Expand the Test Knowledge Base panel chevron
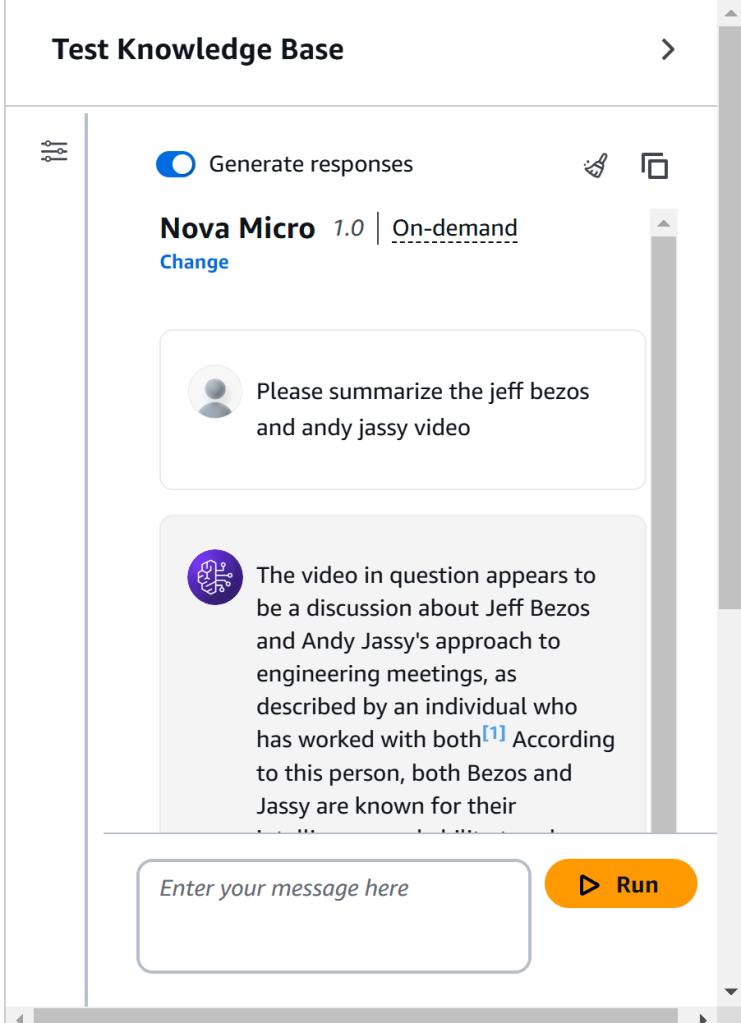The width and height of the screenshot is (741, 1023). click(x=668, y=50)
